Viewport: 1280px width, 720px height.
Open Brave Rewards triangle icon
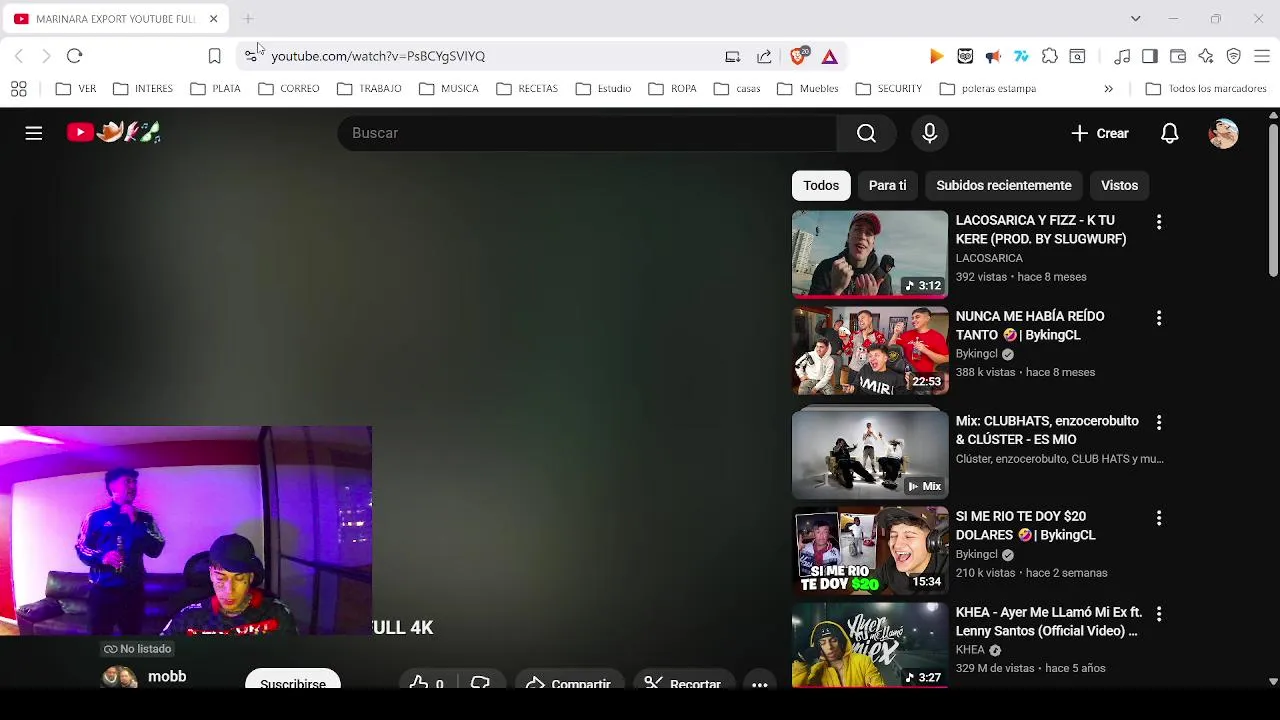click(830, 56)
